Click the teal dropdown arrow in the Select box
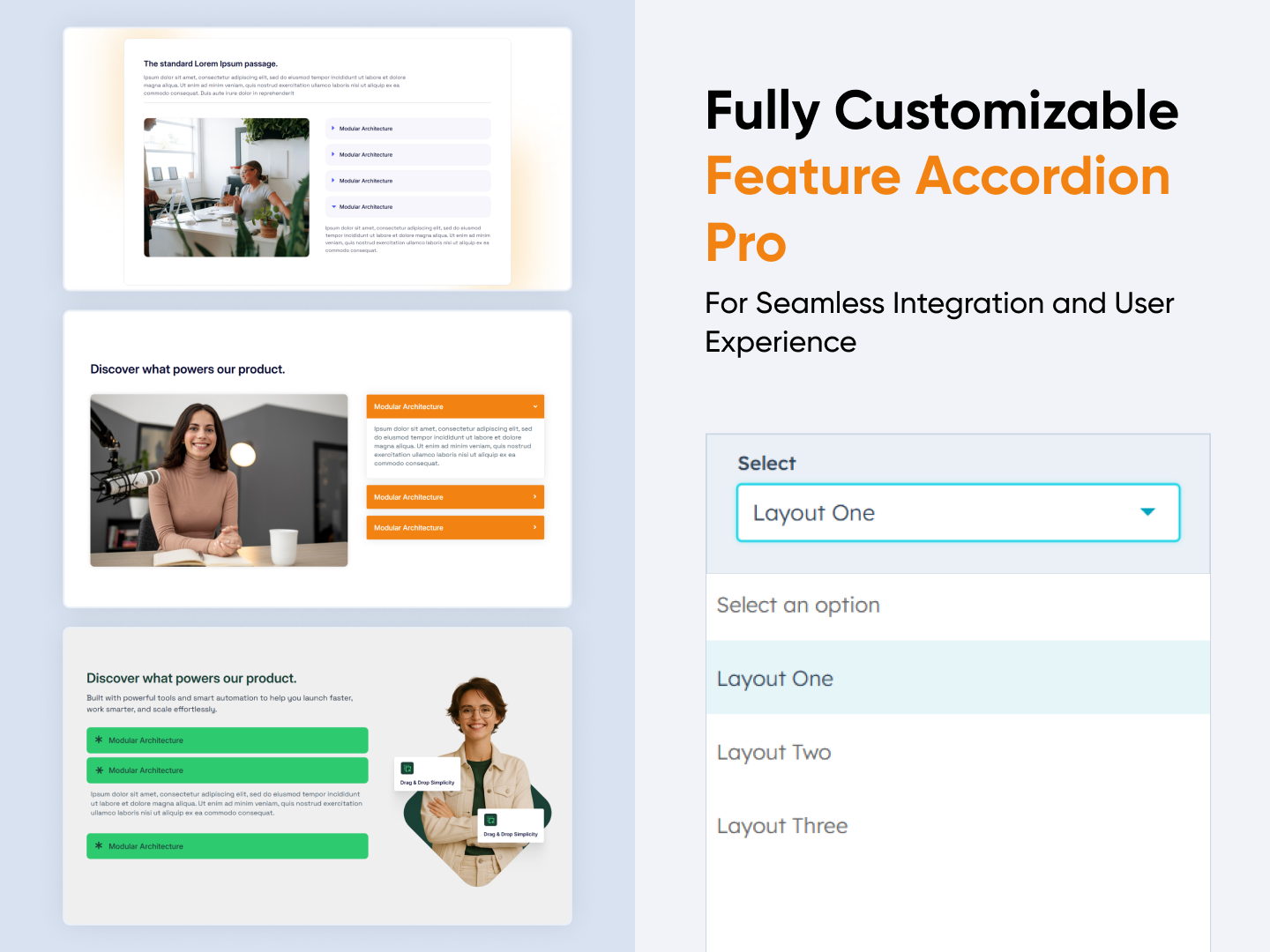Screen dimensions: 1270x952 [x=1147, y=511]
